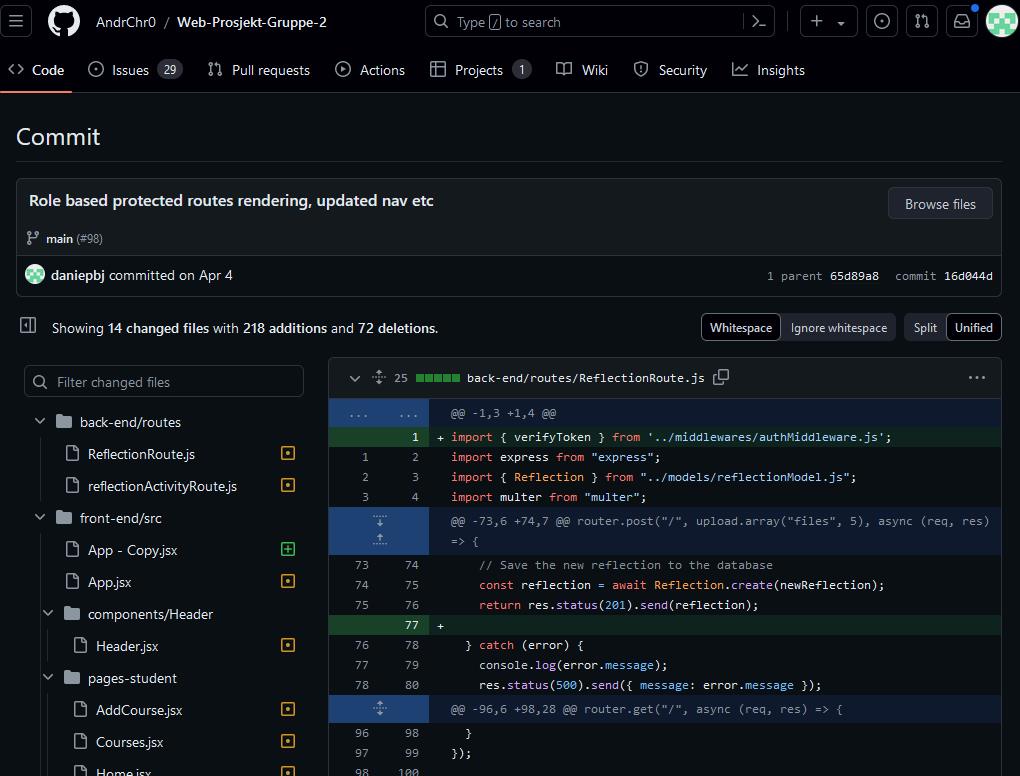Switch to Split diff view
Viewport: 1020px width, 776px height.
pyautogui.click(x=925, y=328)
